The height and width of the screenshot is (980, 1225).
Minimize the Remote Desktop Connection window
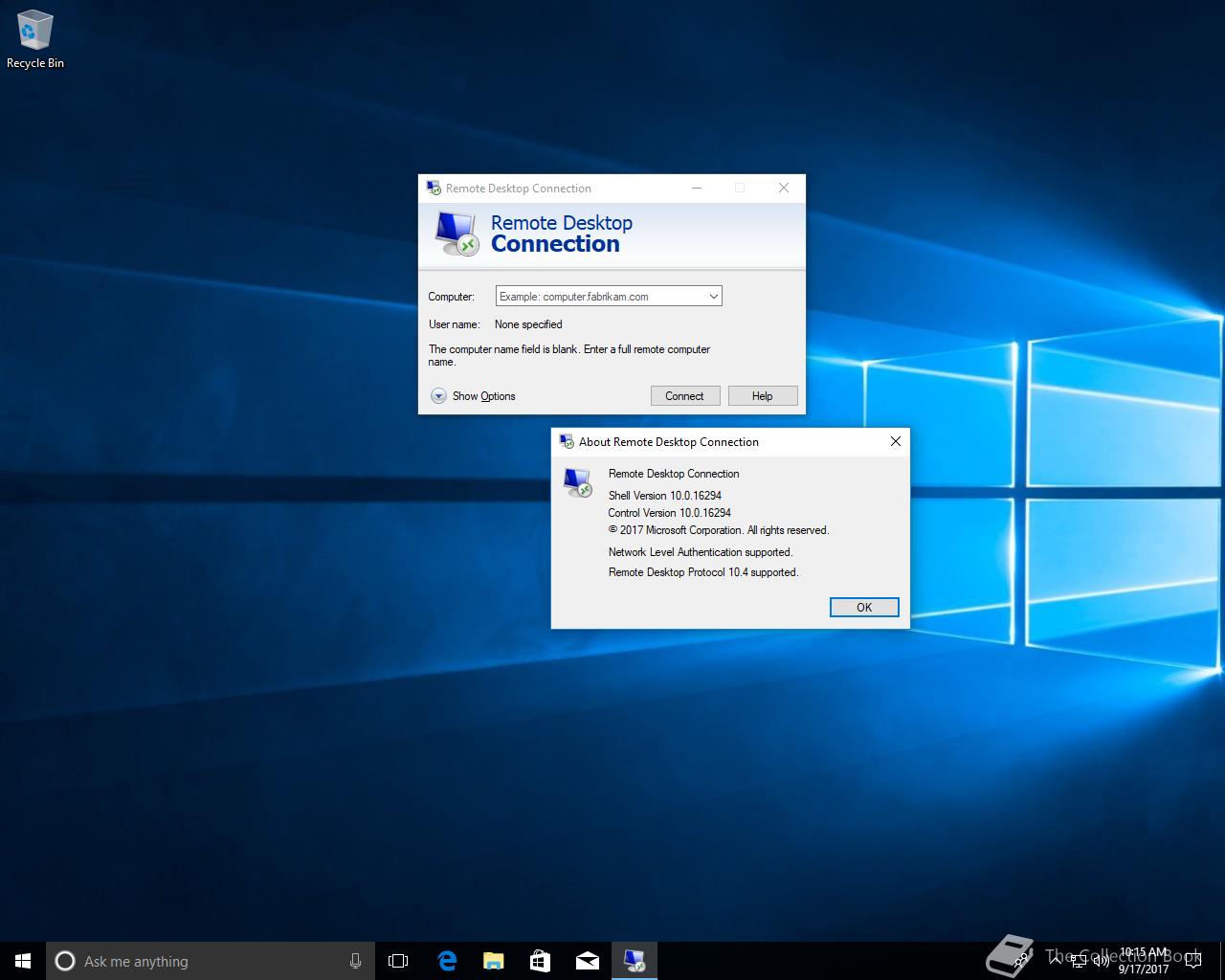point(697,188)
